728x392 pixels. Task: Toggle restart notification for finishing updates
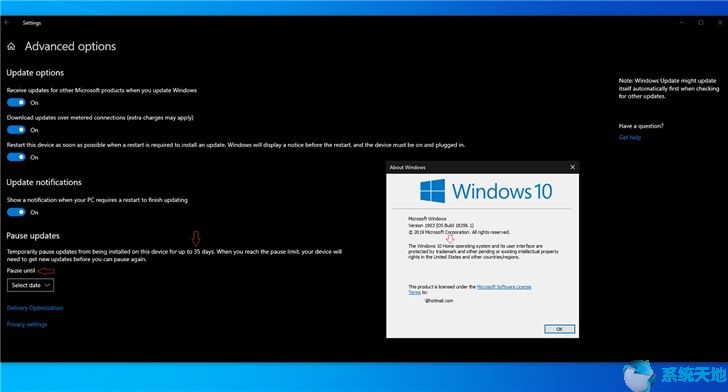16,212
